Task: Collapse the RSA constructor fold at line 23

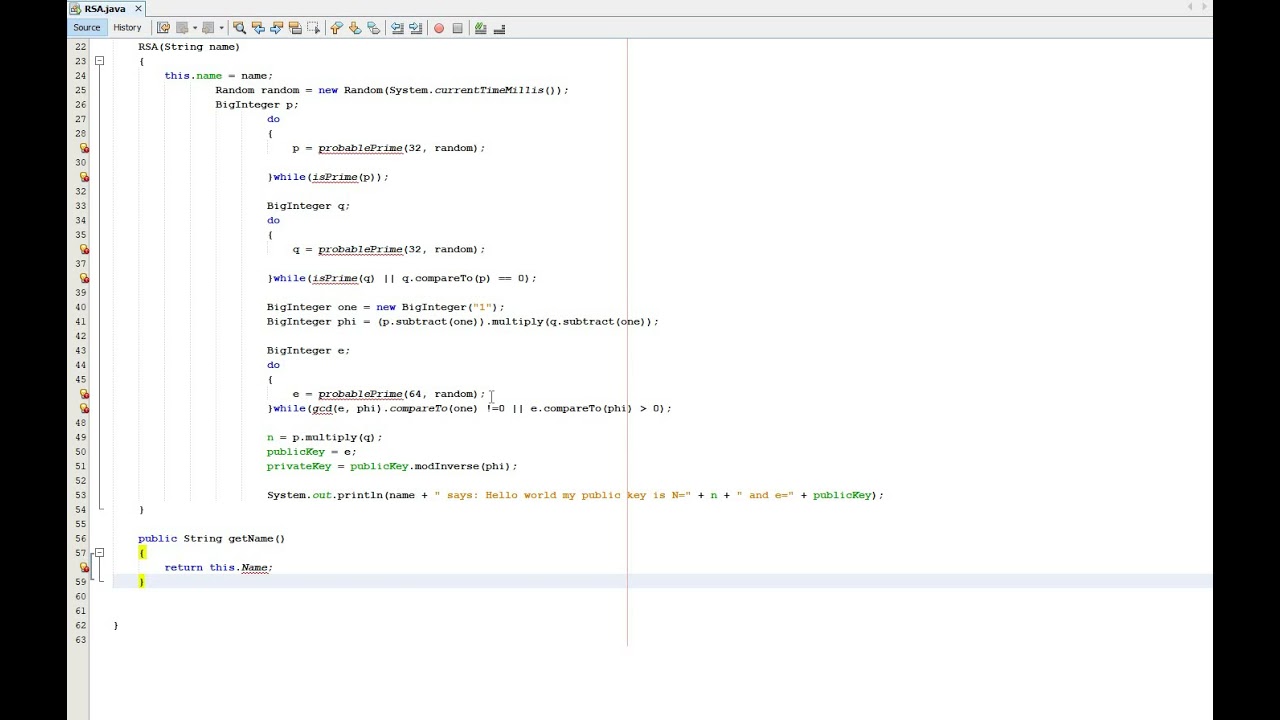Action: tap(99, 61)
